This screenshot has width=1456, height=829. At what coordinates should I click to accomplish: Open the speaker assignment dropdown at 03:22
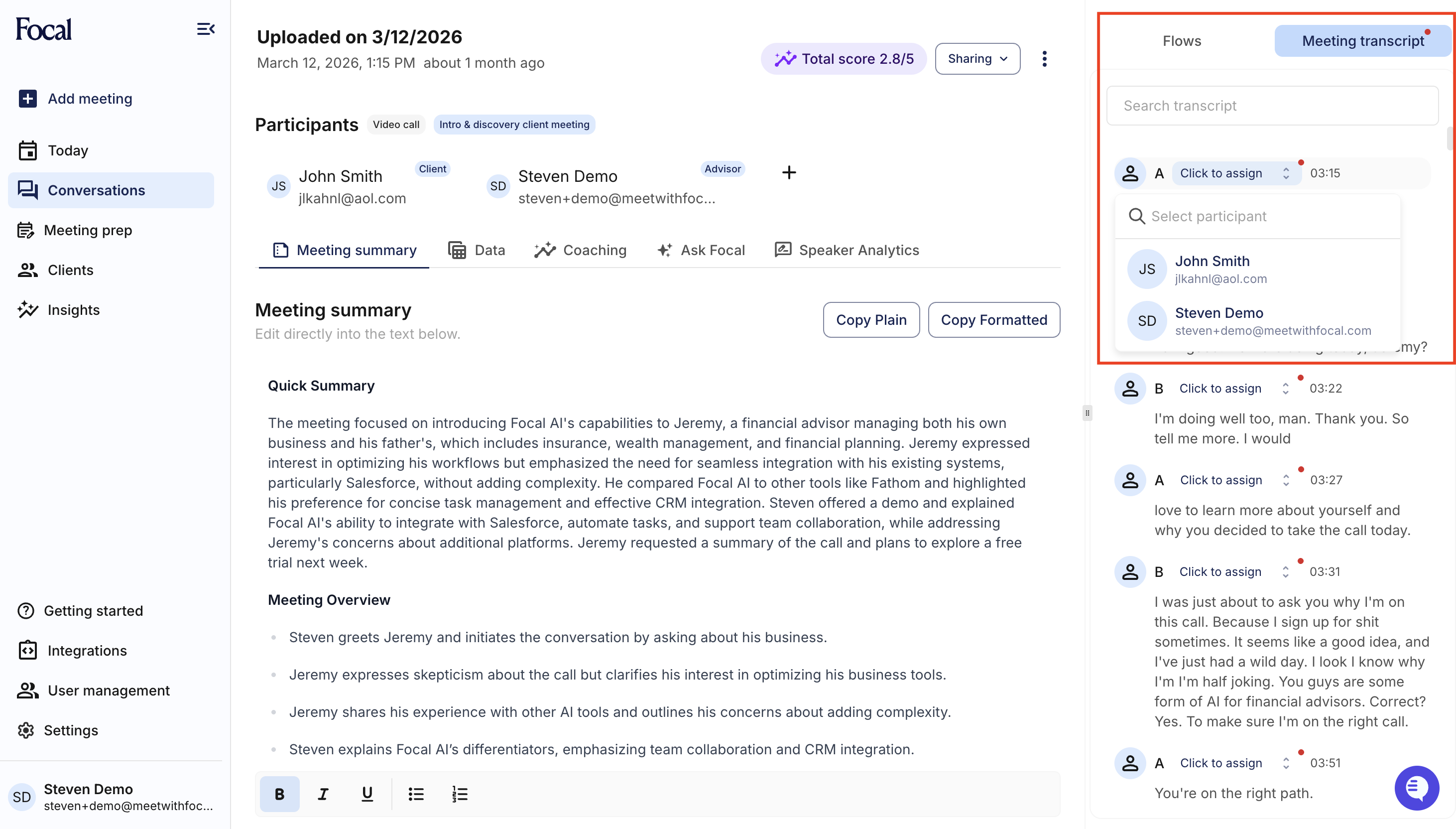(1219, 388)
